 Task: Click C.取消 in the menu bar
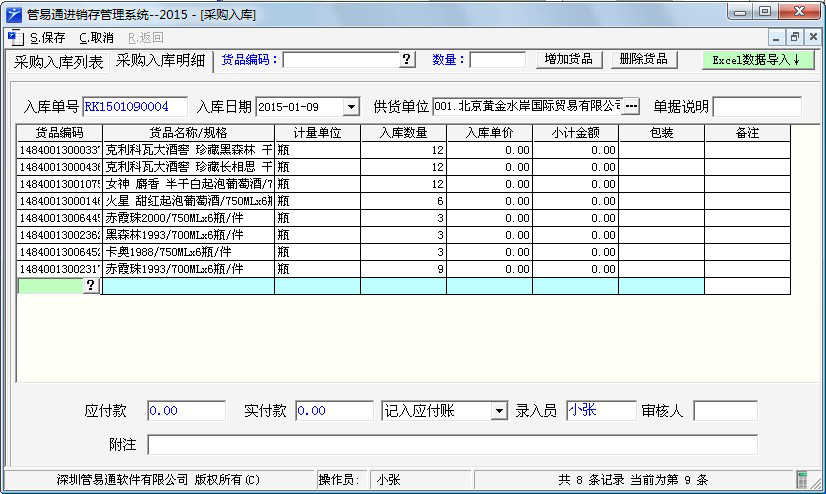click(96, 38)
